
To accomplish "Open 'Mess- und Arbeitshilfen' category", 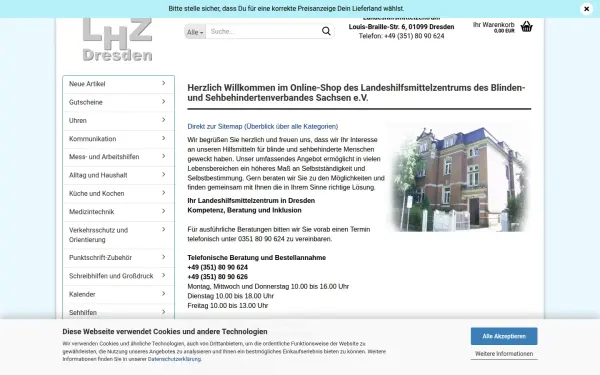I will (x=119, y=157).
